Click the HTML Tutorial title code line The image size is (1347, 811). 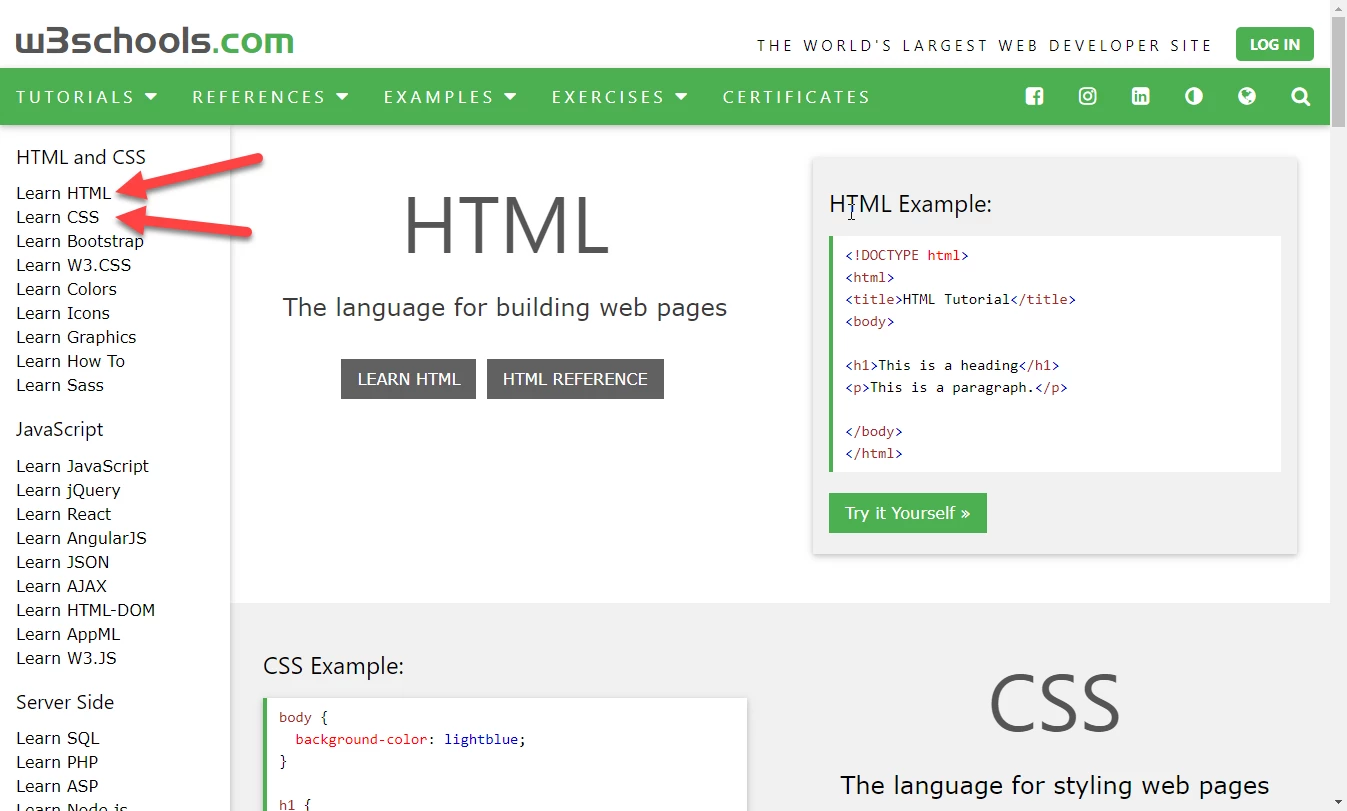(x=960, y=299)
